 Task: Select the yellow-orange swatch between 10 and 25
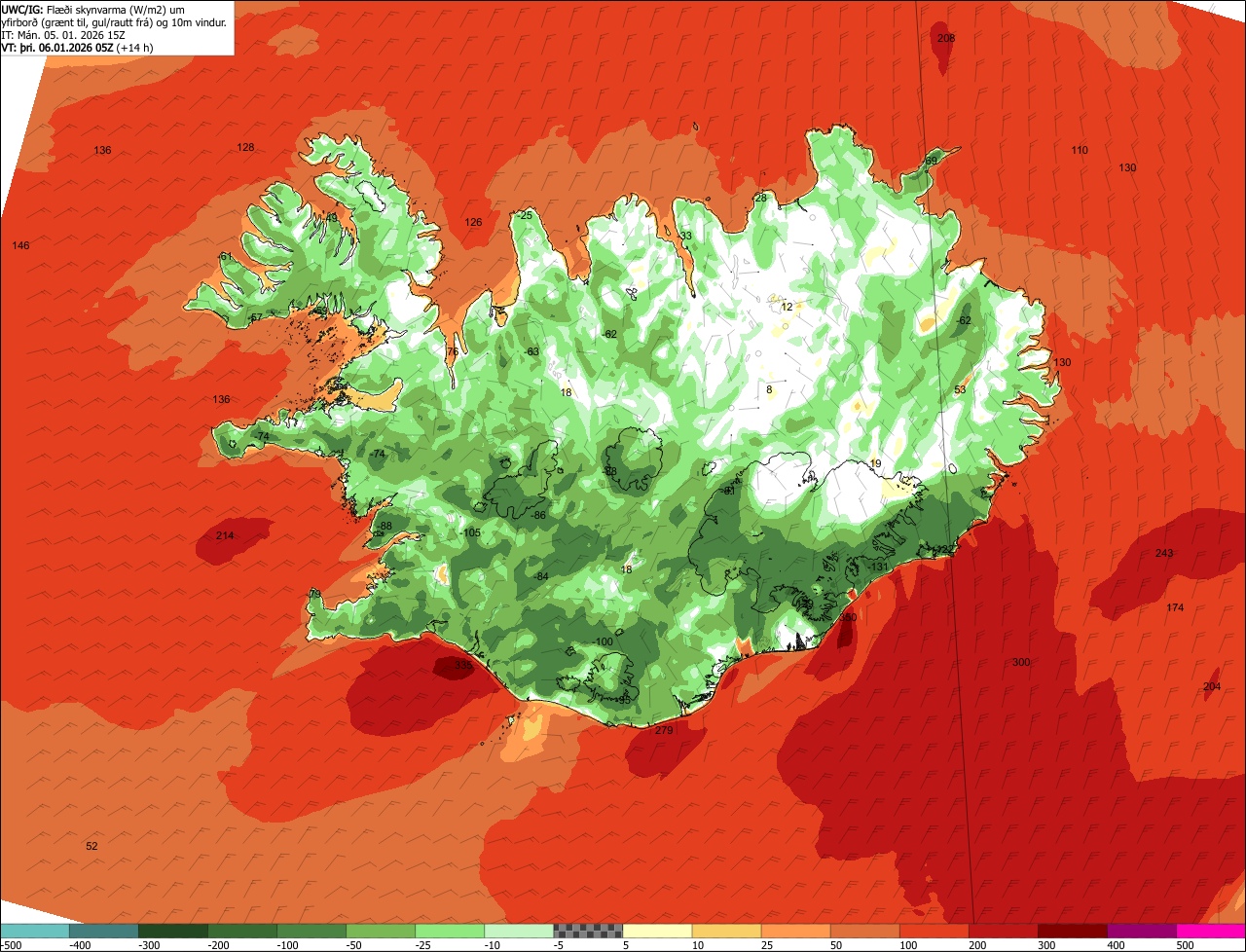pos(726,930)
